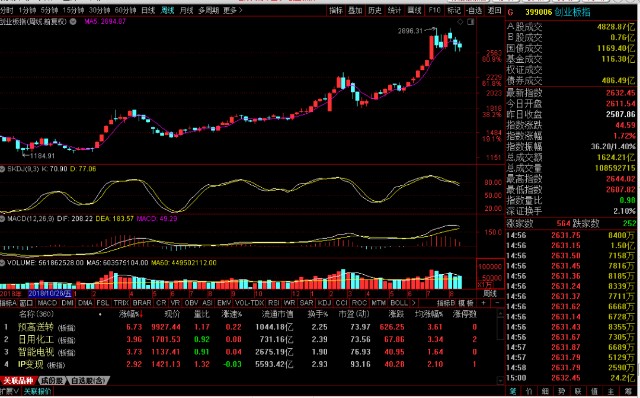Click the VOLUME indicator settings circle icon
The image size is (640, 398).
coord(2,263)
